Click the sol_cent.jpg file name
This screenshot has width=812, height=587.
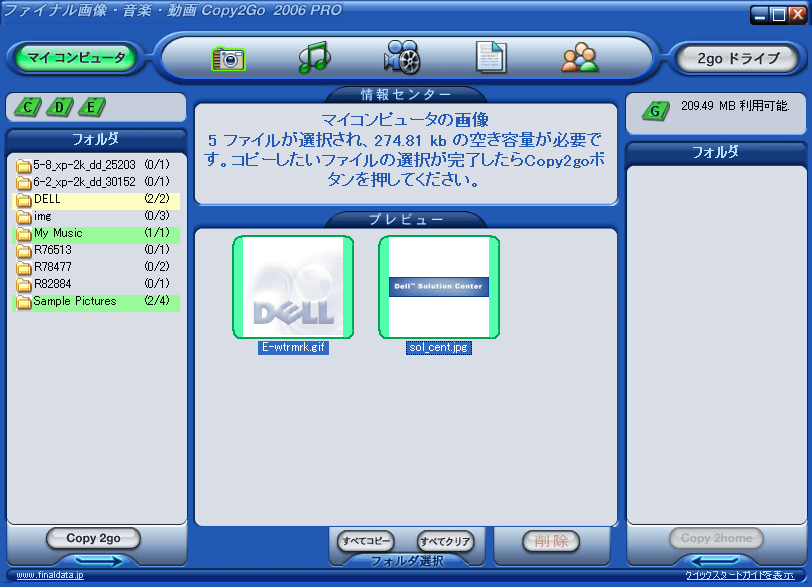pyautogui.click(x=439, y=347)
